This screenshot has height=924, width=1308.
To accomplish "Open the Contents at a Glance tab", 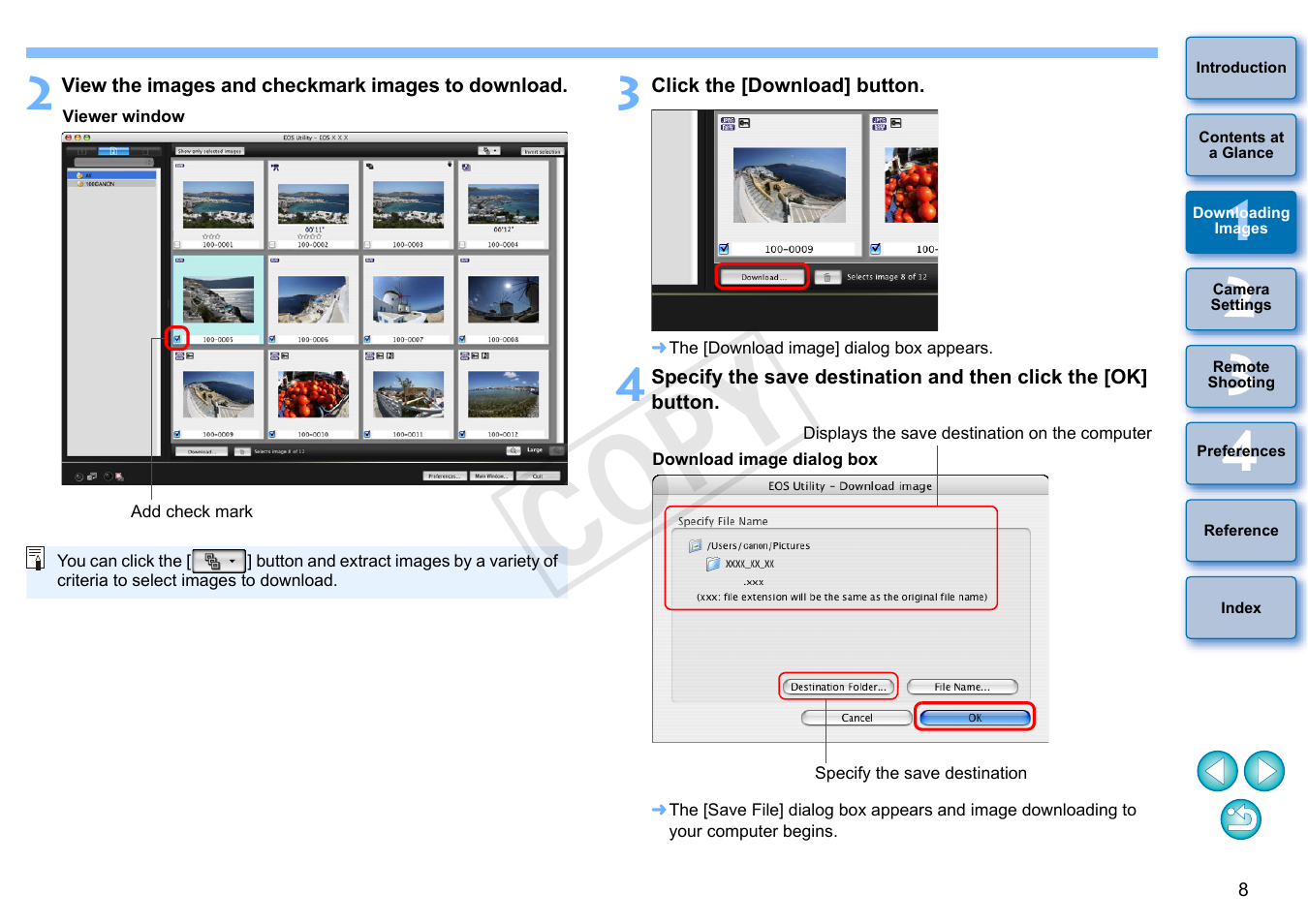I will [1241, 145].
